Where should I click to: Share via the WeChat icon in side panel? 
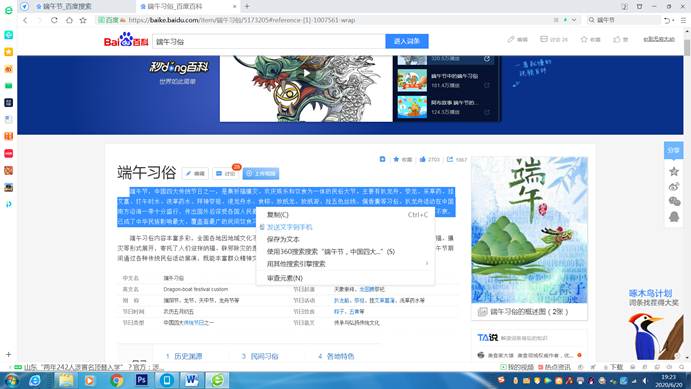pyautogui.click(x=674, y=201)
